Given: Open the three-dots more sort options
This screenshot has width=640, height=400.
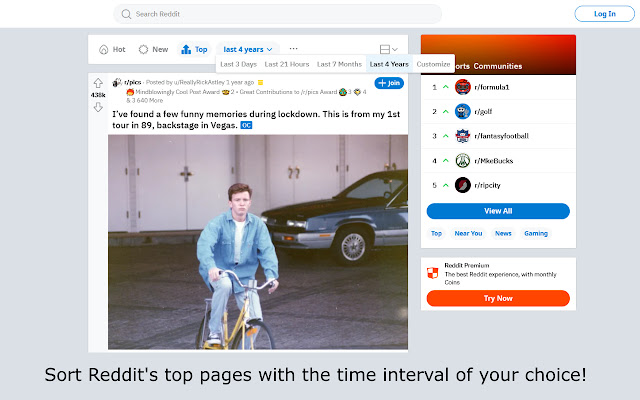Looking at the screenshot, I should click(293, 49).
